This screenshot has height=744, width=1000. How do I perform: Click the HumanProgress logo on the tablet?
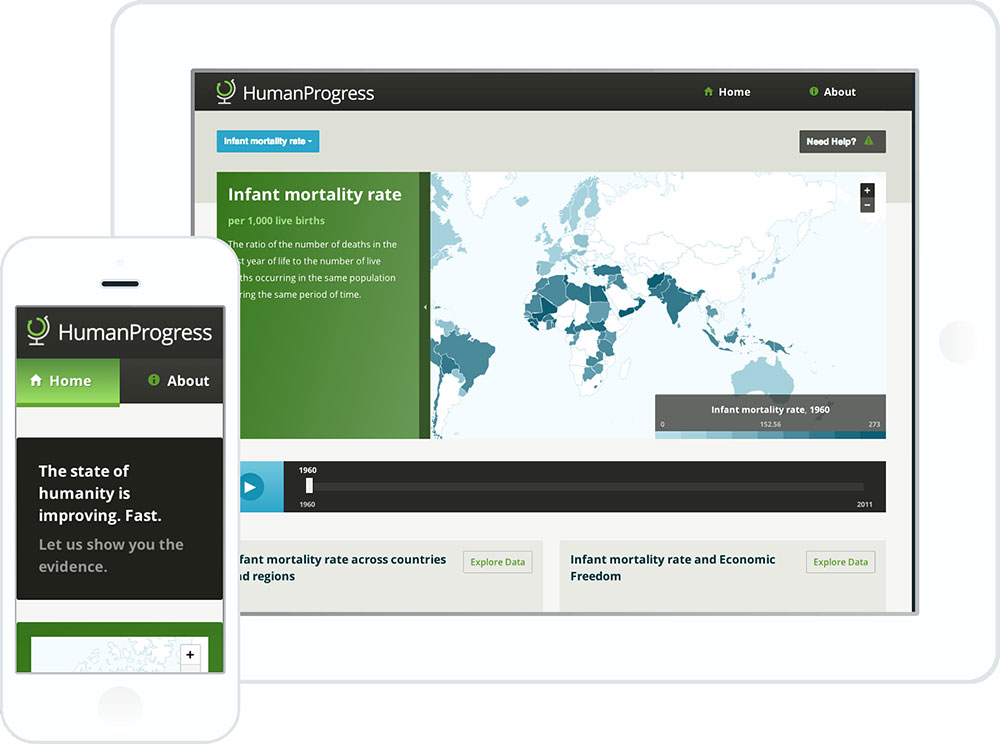pyautogui.click(x=295, y=92)
